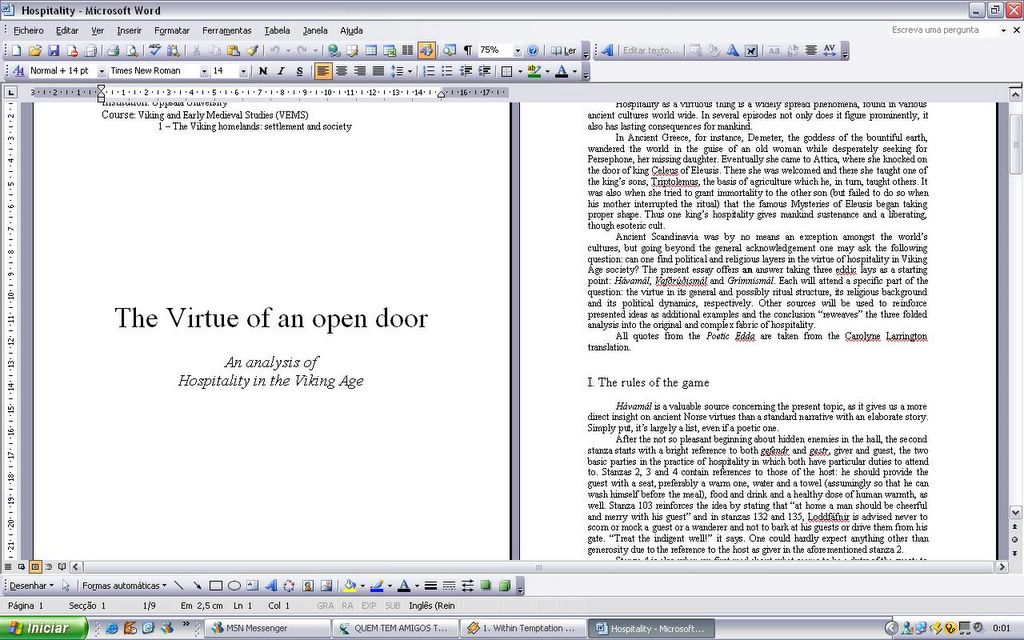Toggle Show/Hide paragraph marks
Viewport: 1024px width, 640px height.
click(x=468, y=50)
